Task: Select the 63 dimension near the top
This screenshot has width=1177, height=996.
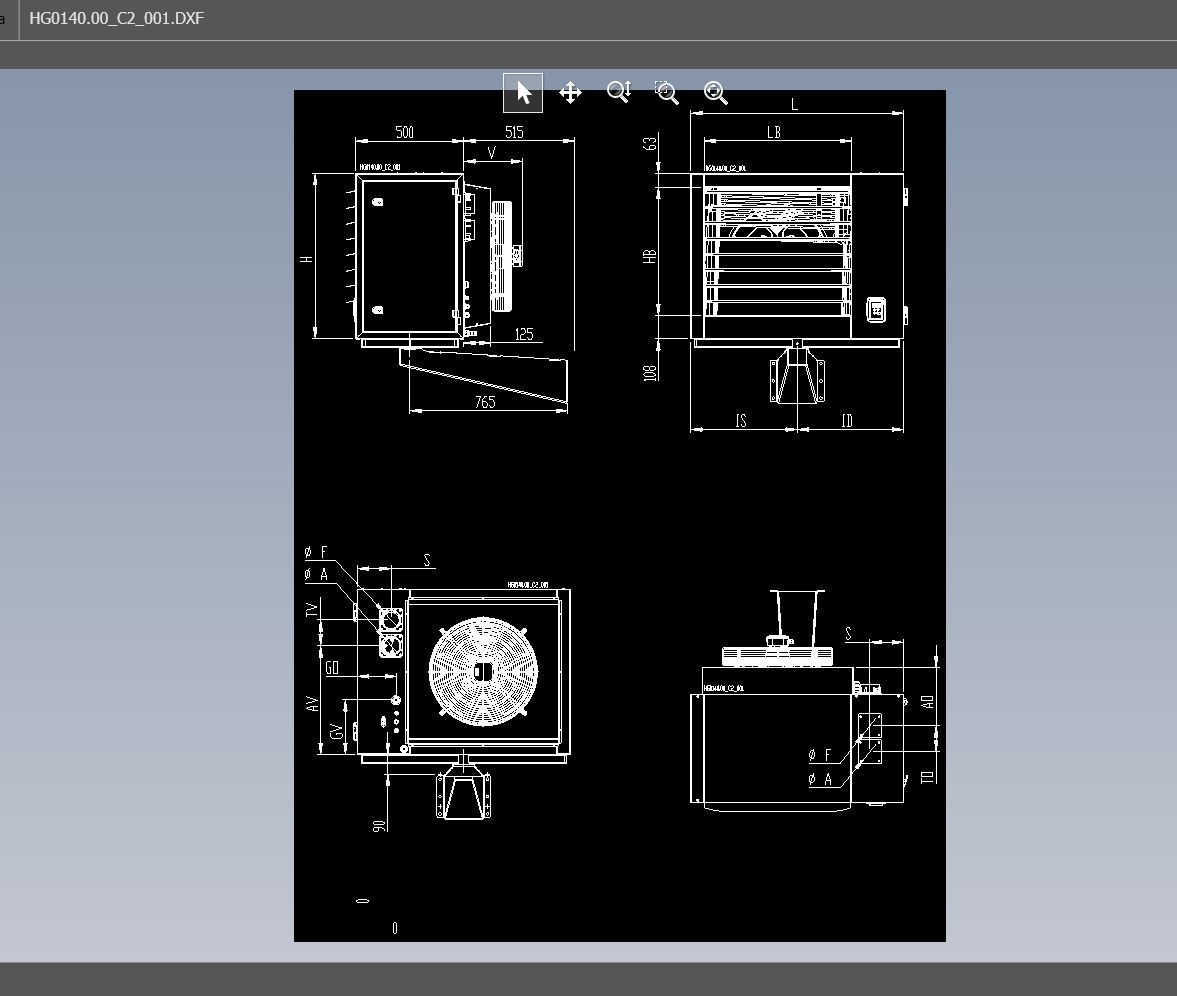Action: pos(651,144)
